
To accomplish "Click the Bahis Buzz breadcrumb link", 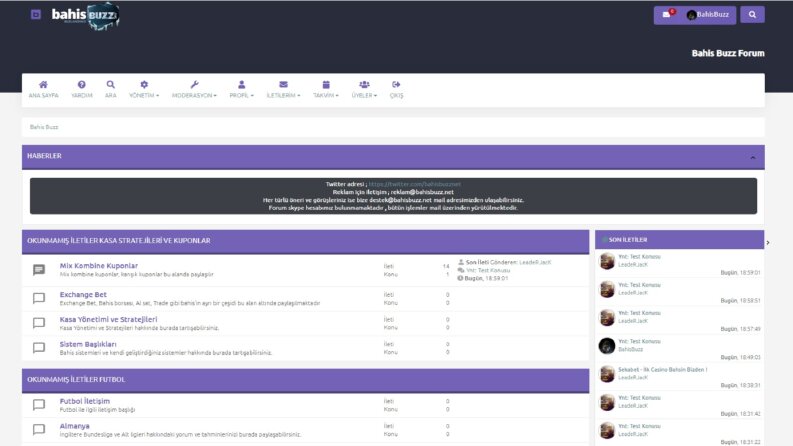I will [44, 127].
